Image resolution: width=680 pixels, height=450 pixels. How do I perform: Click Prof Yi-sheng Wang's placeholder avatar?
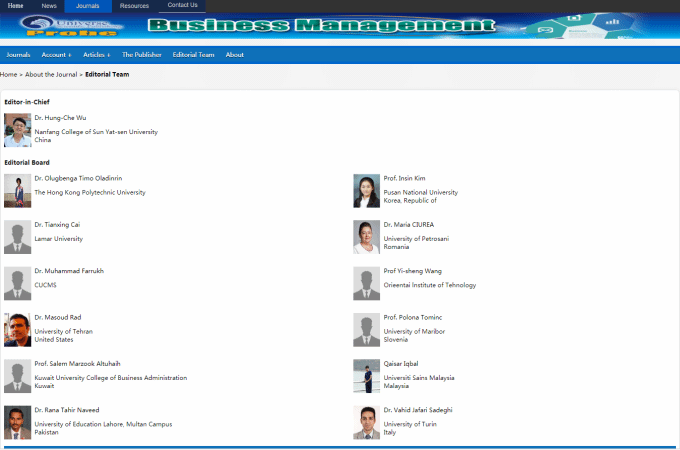(x=366, y=283)
